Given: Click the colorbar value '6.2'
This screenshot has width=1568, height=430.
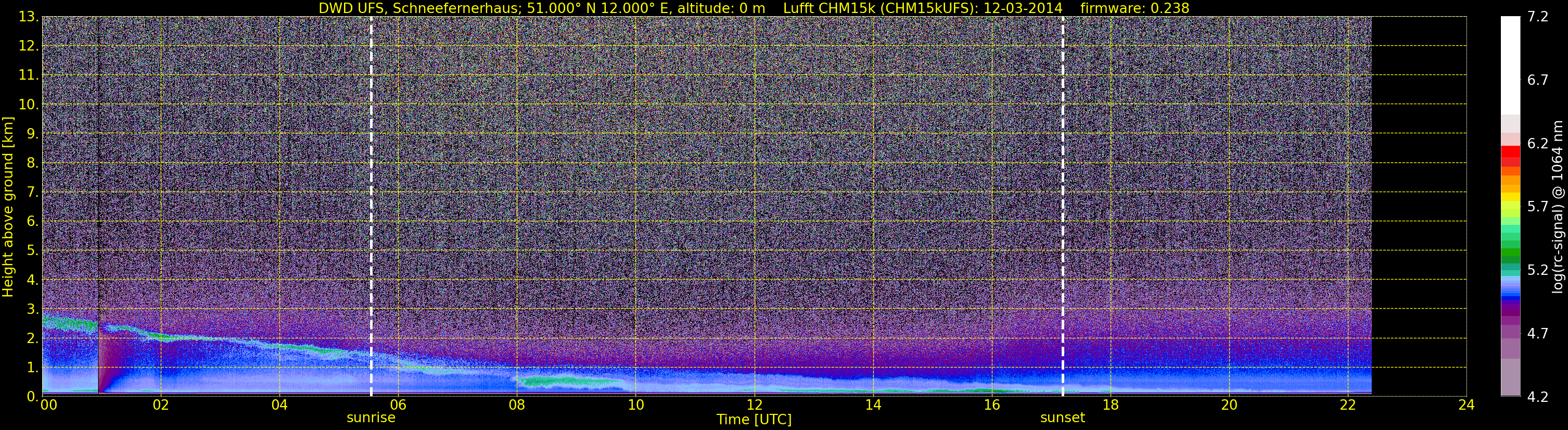Looking at the screenshot, I should [1538, 143].
